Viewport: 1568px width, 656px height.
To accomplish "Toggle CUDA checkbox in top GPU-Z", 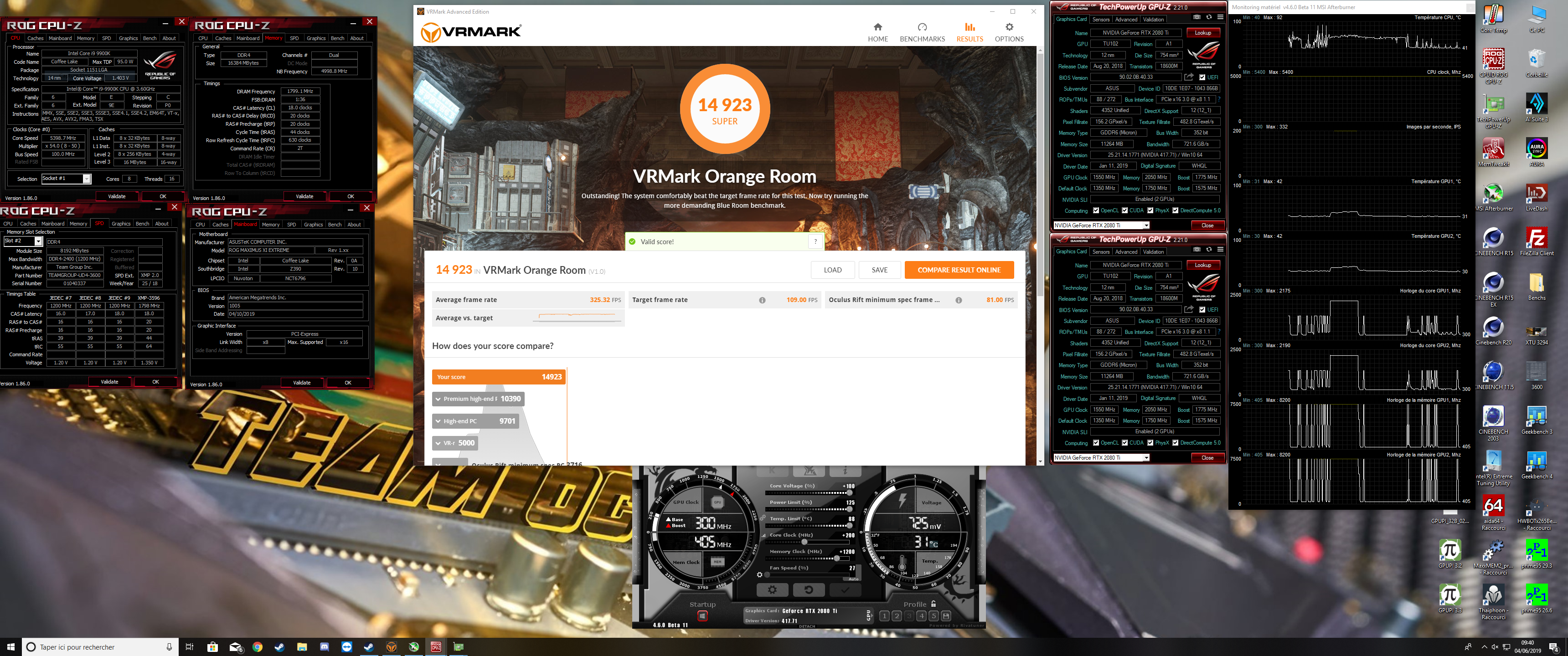I will 1125,210.
